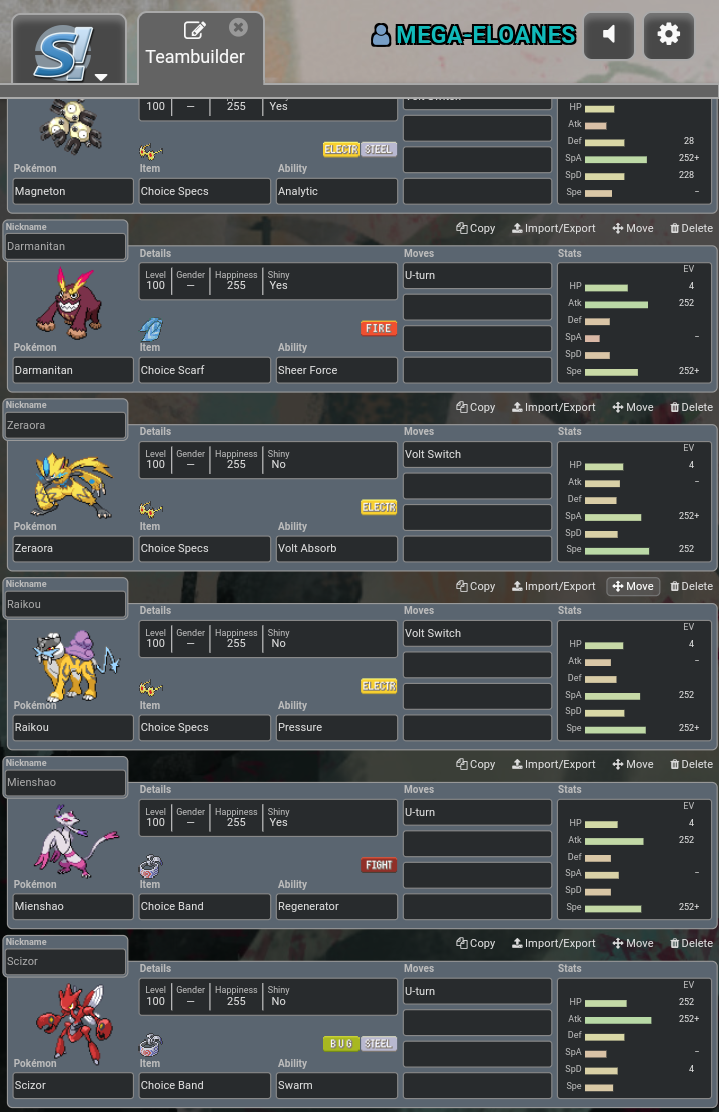
Task: Open Zeraora's details panel with Shiny No
Action: tap(268, 460)
